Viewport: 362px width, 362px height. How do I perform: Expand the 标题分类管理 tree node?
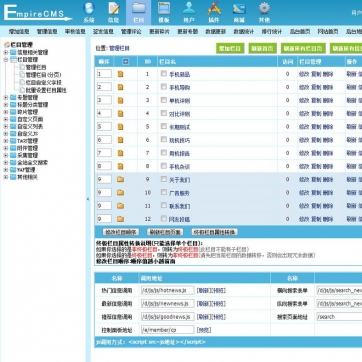coord(6,105)
